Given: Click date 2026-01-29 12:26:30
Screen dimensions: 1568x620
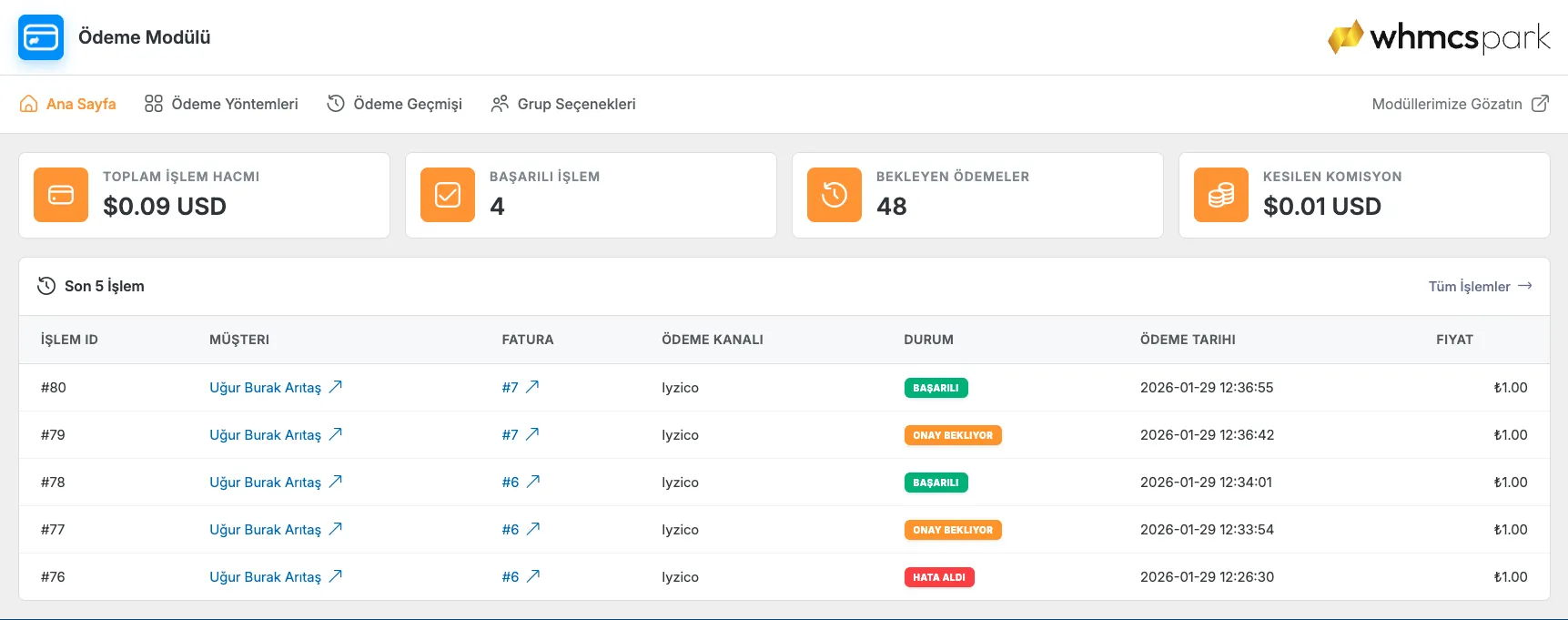Looking at the screenshot, I should (x=1207, y=577).
